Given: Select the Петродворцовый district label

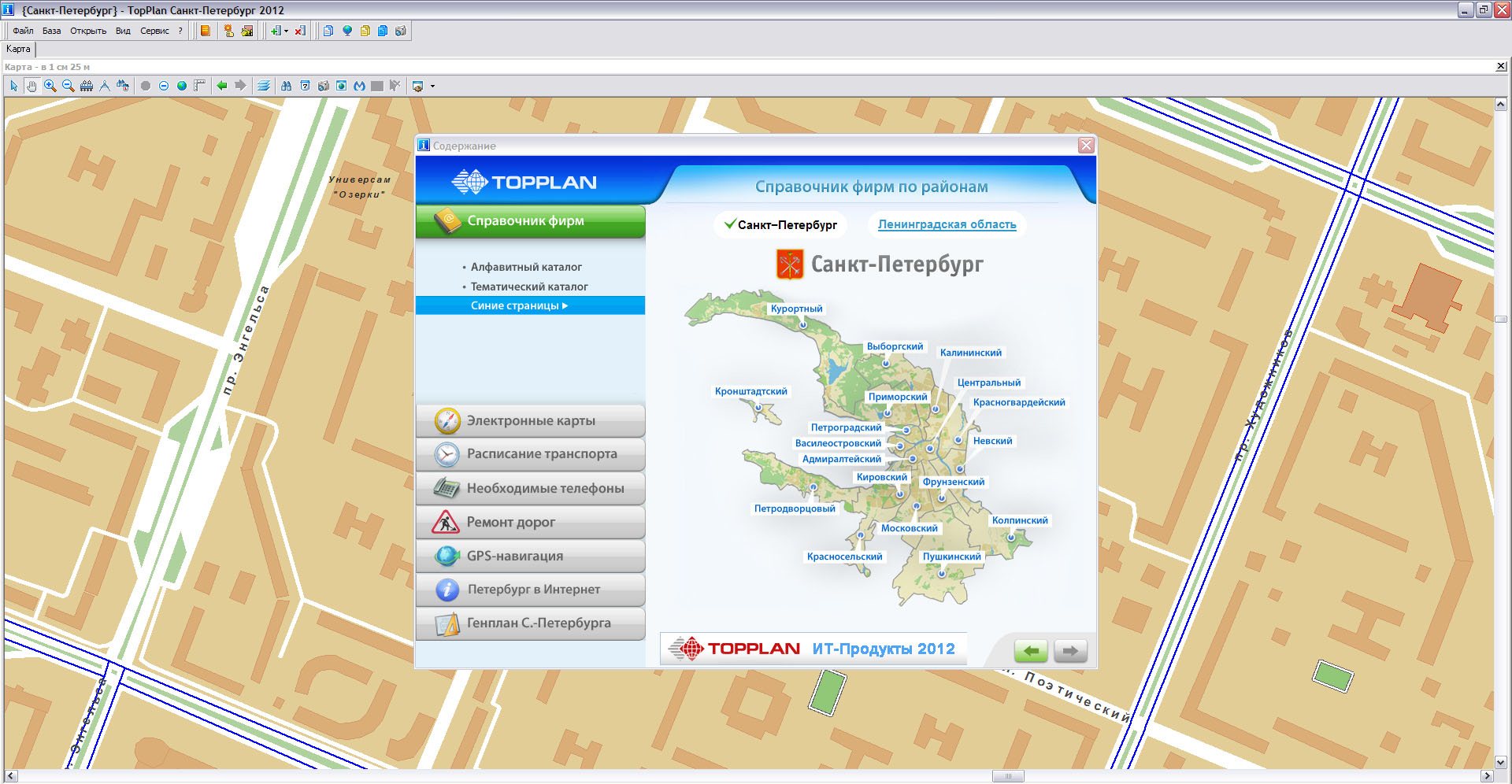Looking at the screenshot, I should click(795, 508).
